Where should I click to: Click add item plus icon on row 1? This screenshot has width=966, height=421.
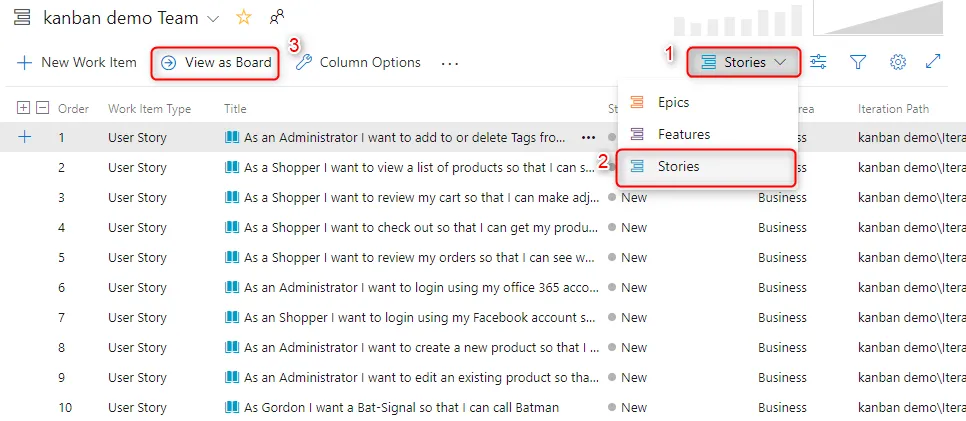click(x=24, y=138)
